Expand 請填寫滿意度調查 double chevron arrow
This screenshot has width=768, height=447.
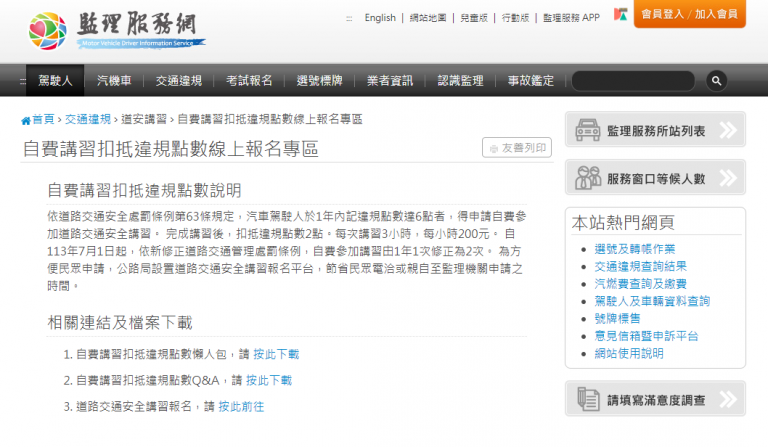(728, 400)
